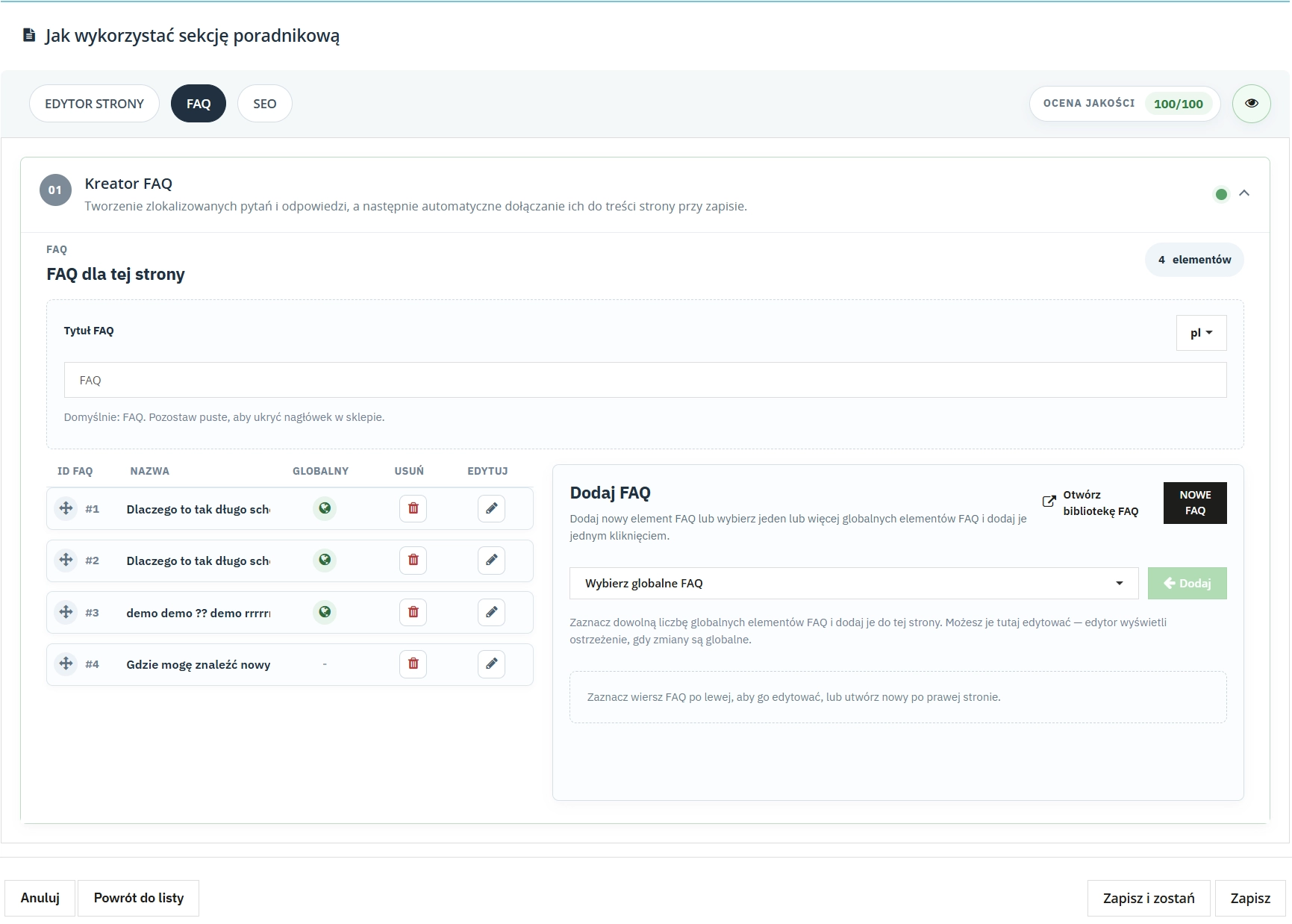Click the green status dot of Kreator FAQ
This screenshot has width=1292, height=924.
click(1221, 194)
